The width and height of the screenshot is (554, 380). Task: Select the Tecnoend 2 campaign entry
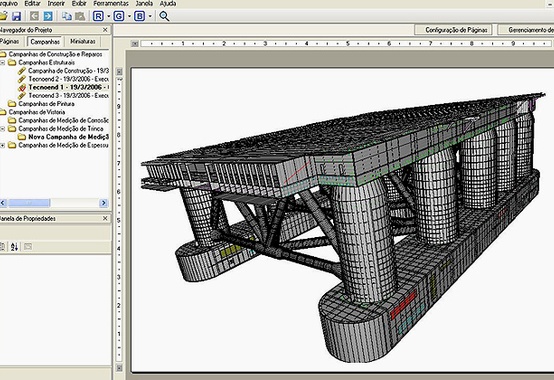69,79
